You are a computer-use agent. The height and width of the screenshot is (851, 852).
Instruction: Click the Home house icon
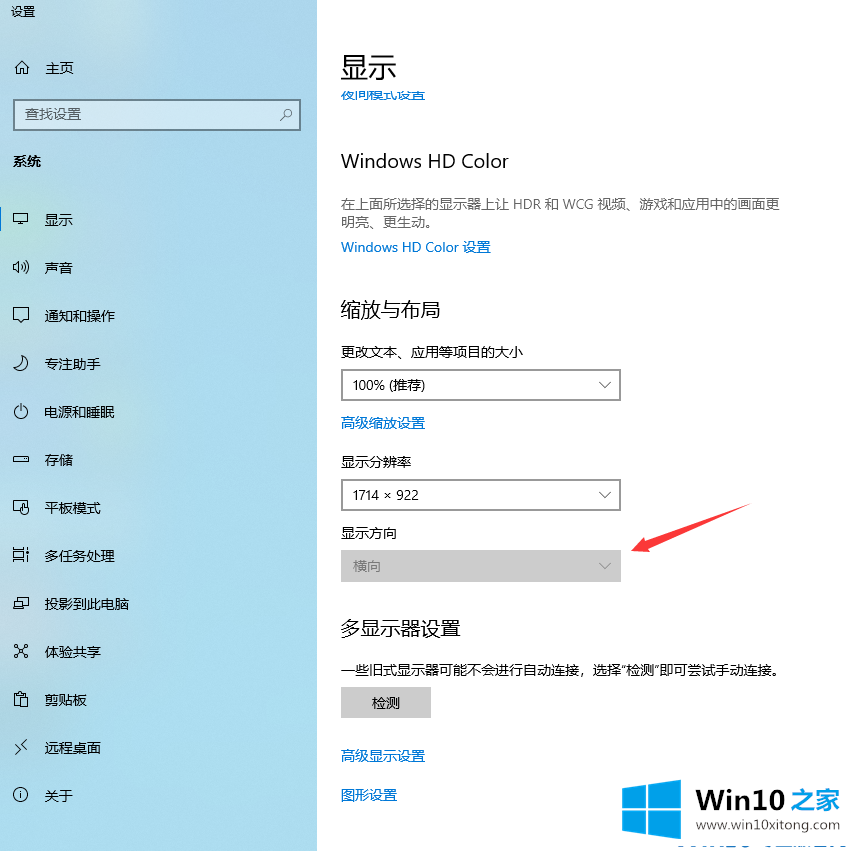pyautogui.click(x=22, y=68)
